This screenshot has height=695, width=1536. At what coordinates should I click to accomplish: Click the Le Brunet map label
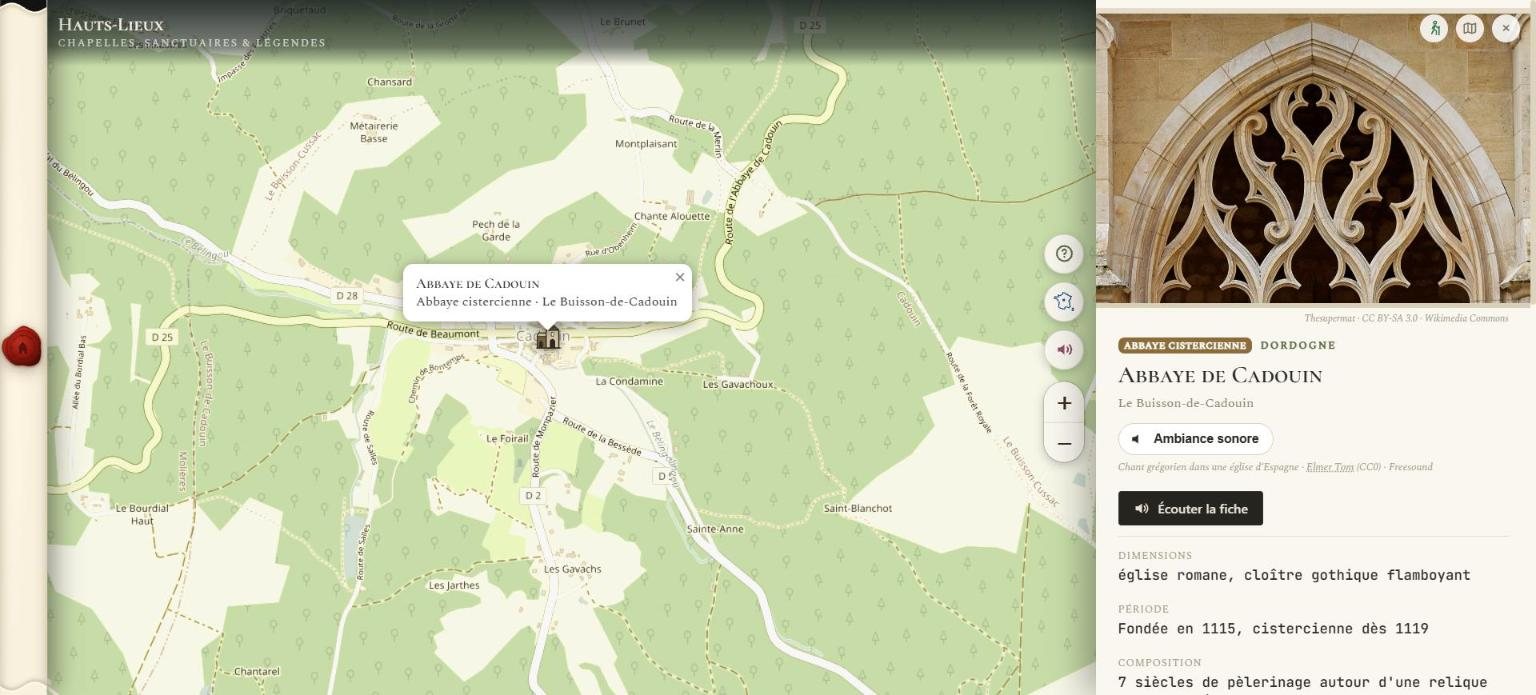click(x=622, y=21)
